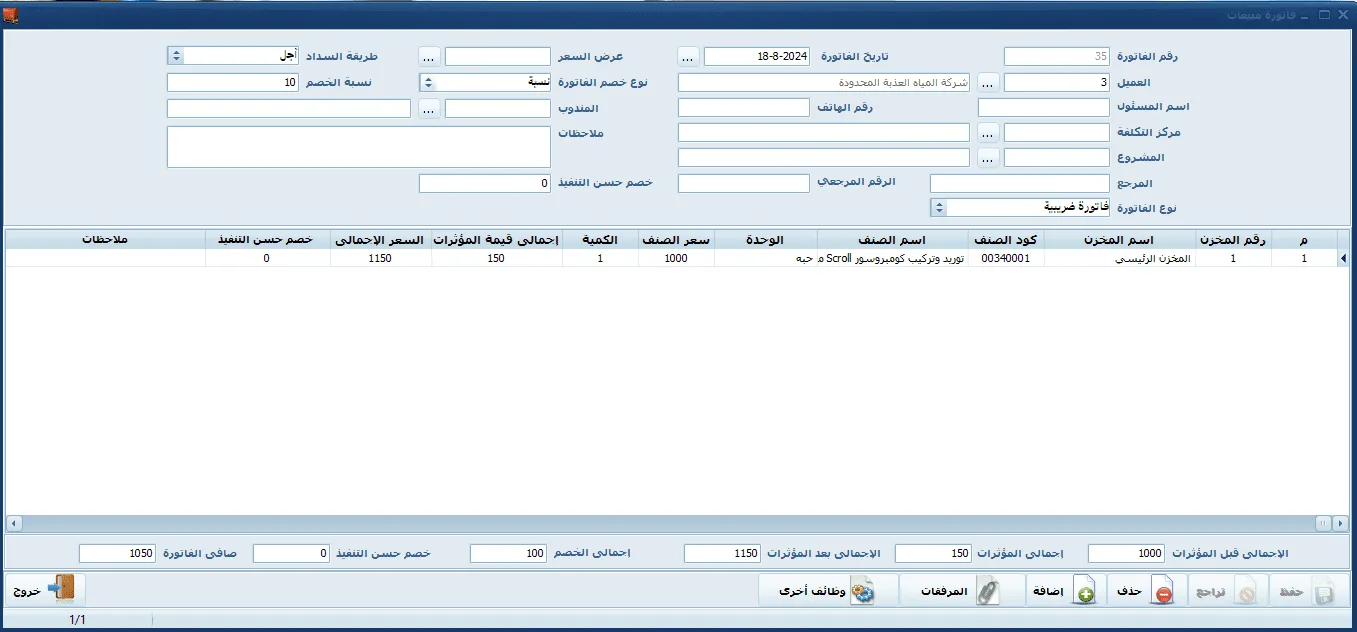This screenshot has height=632, width=1357.
Task: Click the المشروع code input field
Action: 1057,159
